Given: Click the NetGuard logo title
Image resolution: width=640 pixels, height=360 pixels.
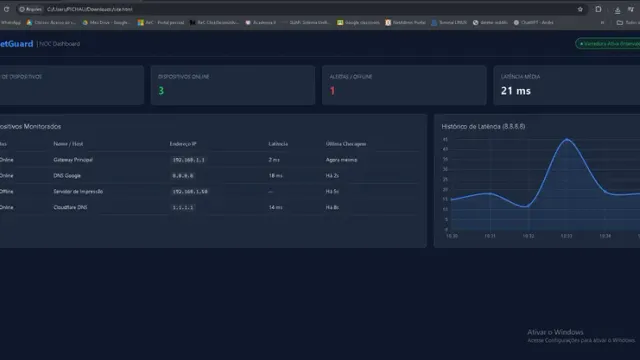Looking at the screenshot, I should click(16, 44).
